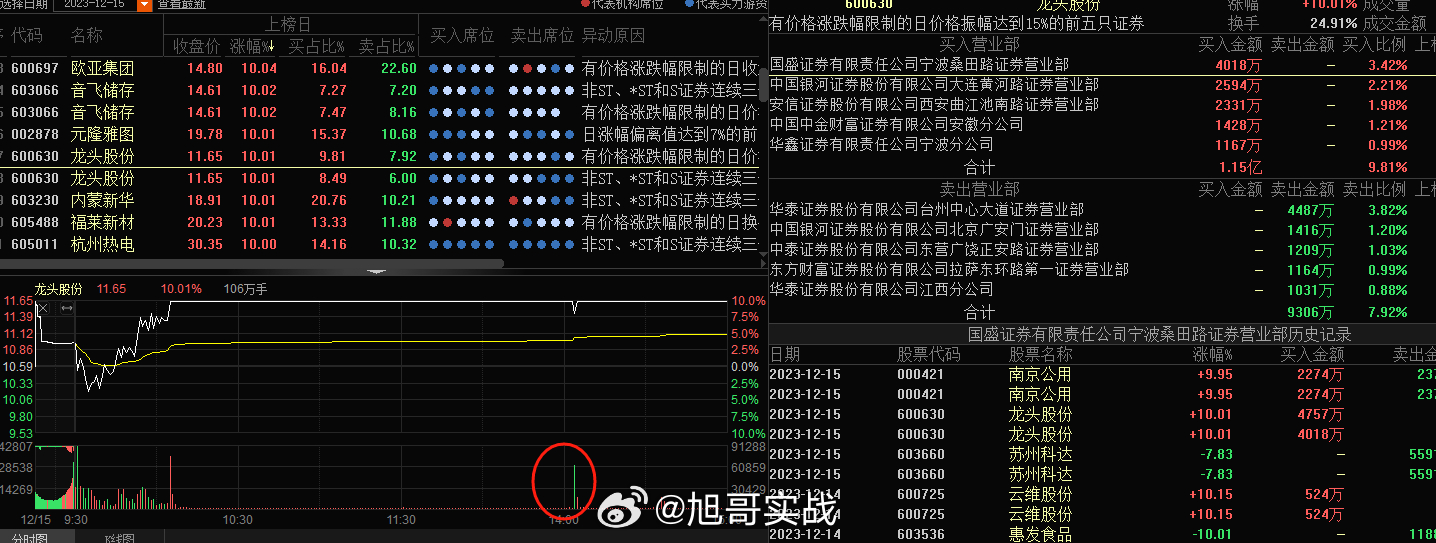
Task: Click the 卖占比 value 22.60
Action: point(399,69)
